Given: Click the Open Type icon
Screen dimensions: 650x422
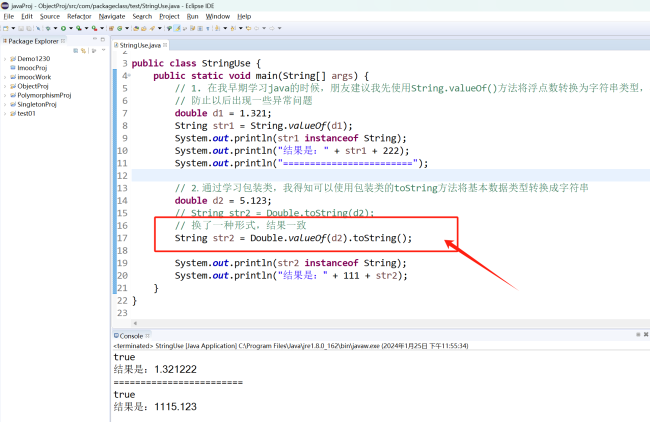Looking at the screenshot, I should (136, 28).
